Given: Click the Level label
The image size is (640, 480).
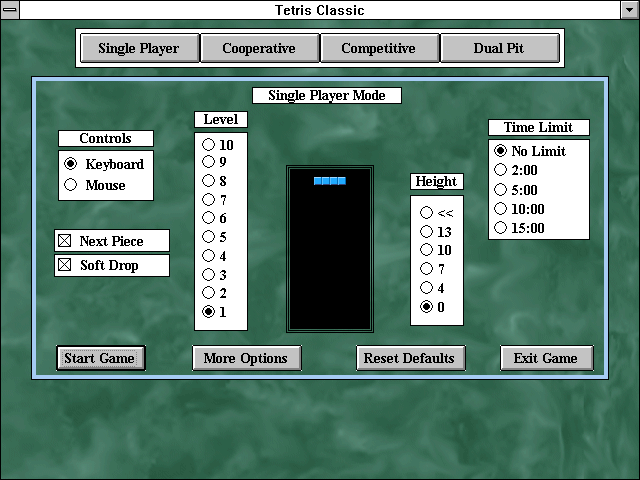Looking at the screenshot, I should 221,120.
